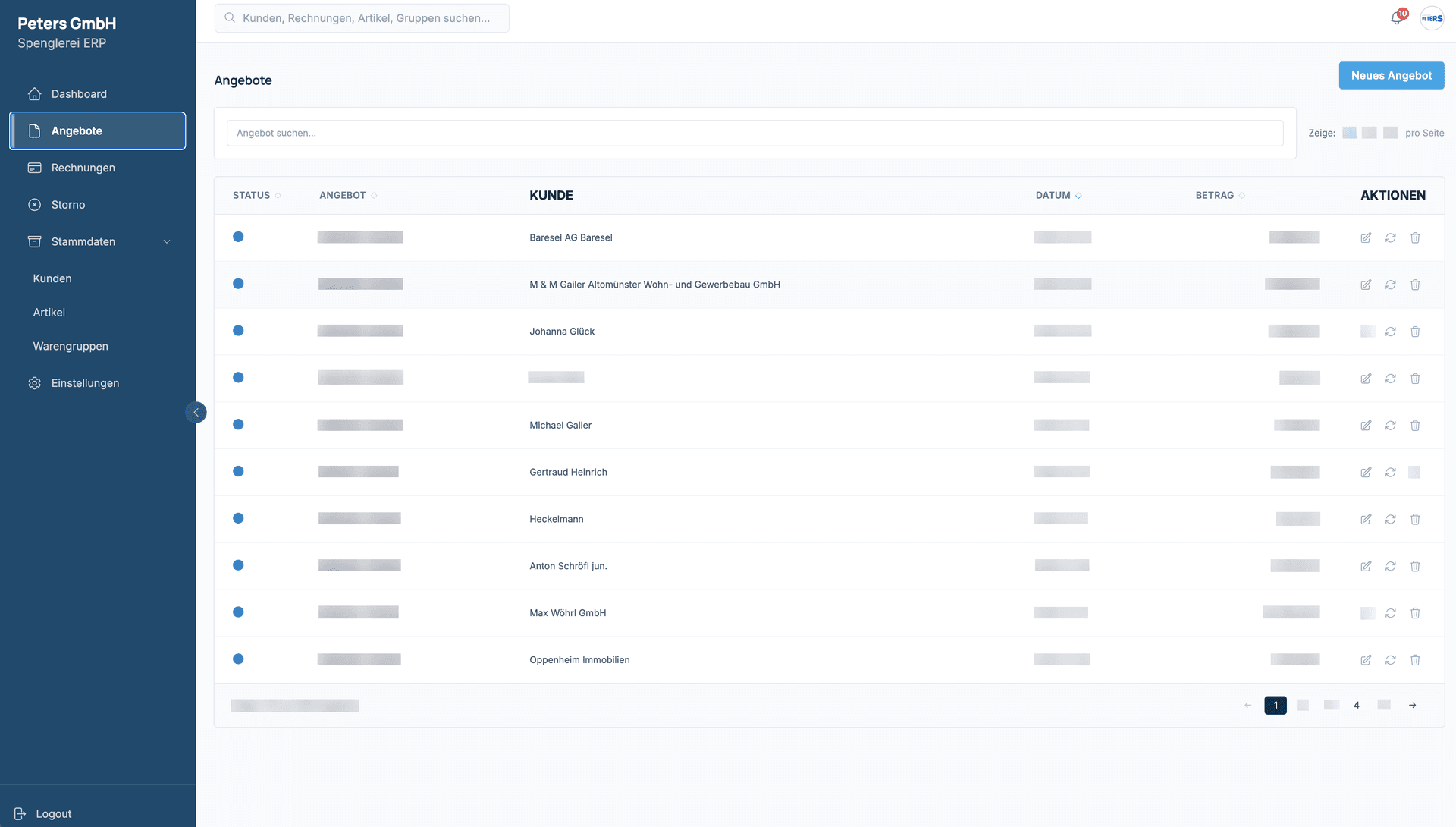Sort table by Angebot column
1456x827 pixels.
coord(348,196)
